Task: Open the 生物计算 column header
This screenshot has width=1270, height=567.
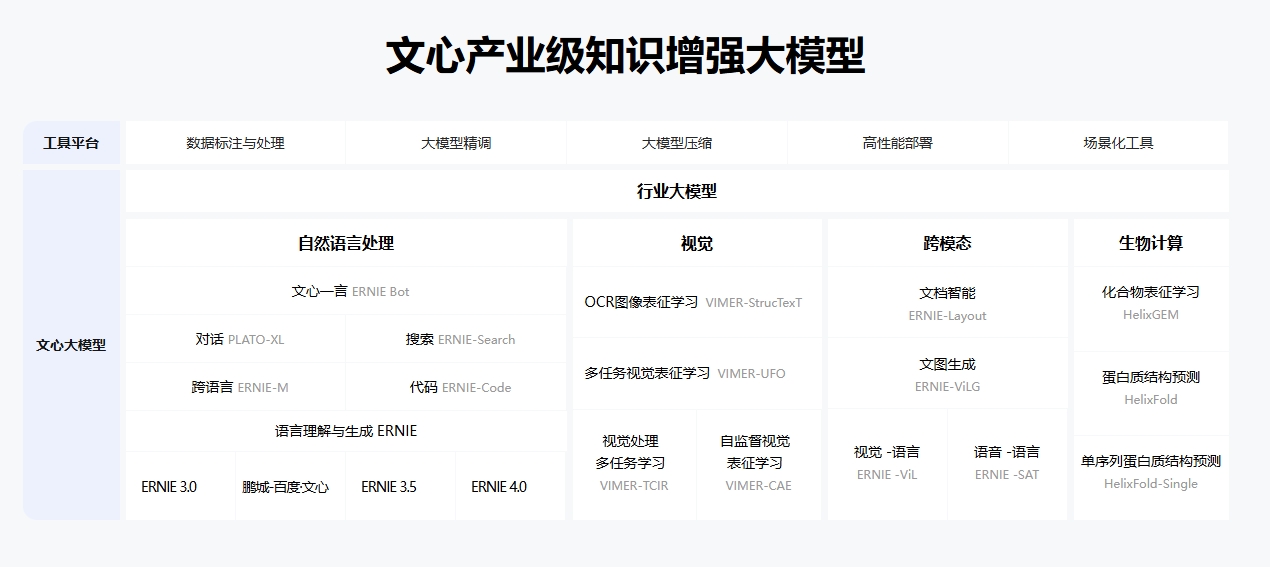Action: coord(1151,243)
